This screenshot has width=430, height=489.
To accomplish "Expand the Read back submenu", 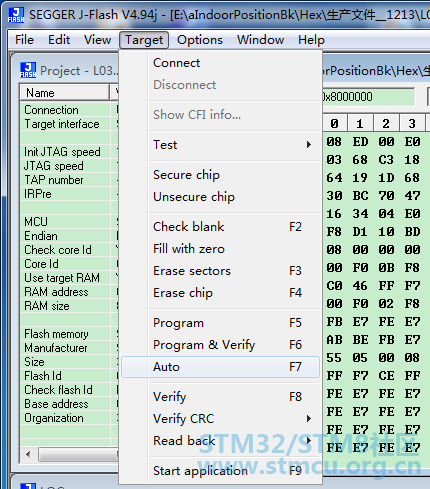I will [x=221, y=441].
